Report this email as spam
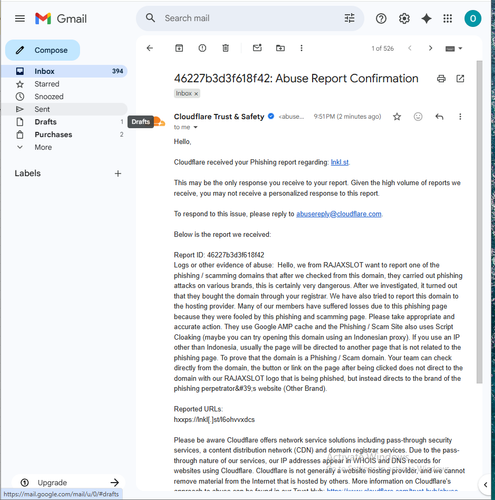Screen dimensions: 495x500 [202, 48]
